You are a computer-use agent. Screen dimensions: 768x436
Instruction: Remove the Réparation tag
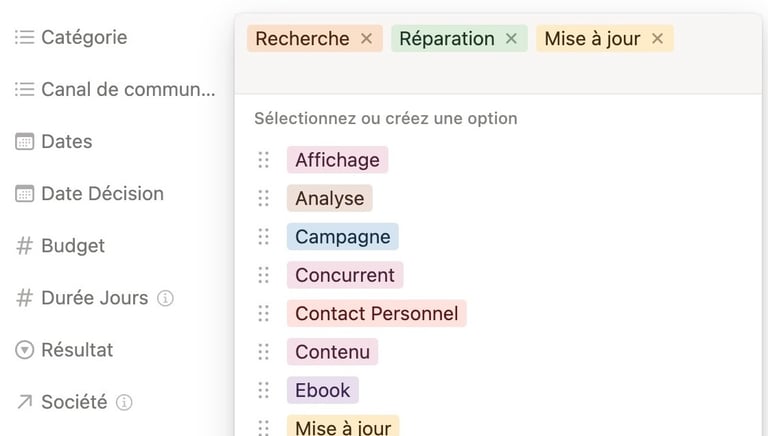511,39
